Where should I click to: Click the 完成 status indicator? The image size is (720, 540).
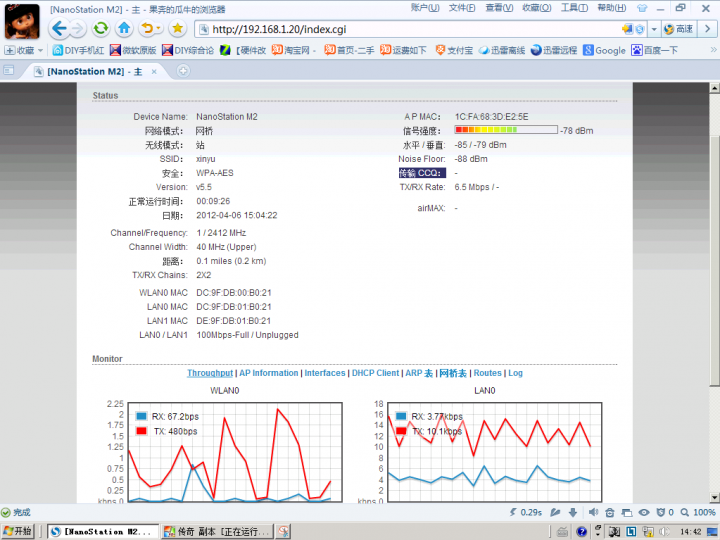pyautogui.click(x=16, y=512)
